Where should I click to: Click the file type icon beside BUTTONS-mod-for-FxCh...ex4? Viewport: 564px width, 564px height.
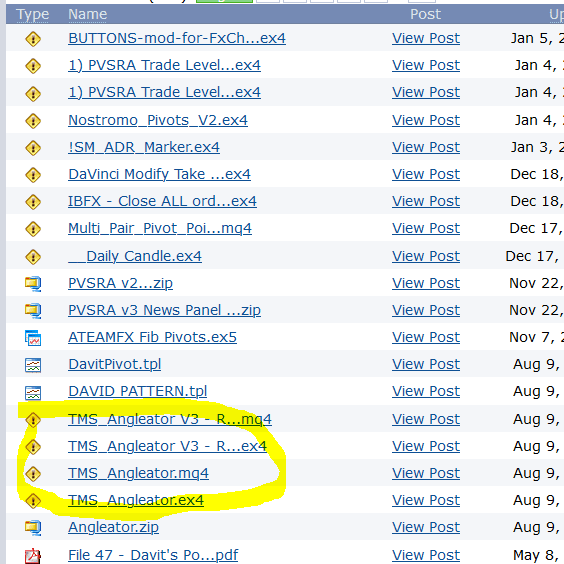click(x=33, y=39)
